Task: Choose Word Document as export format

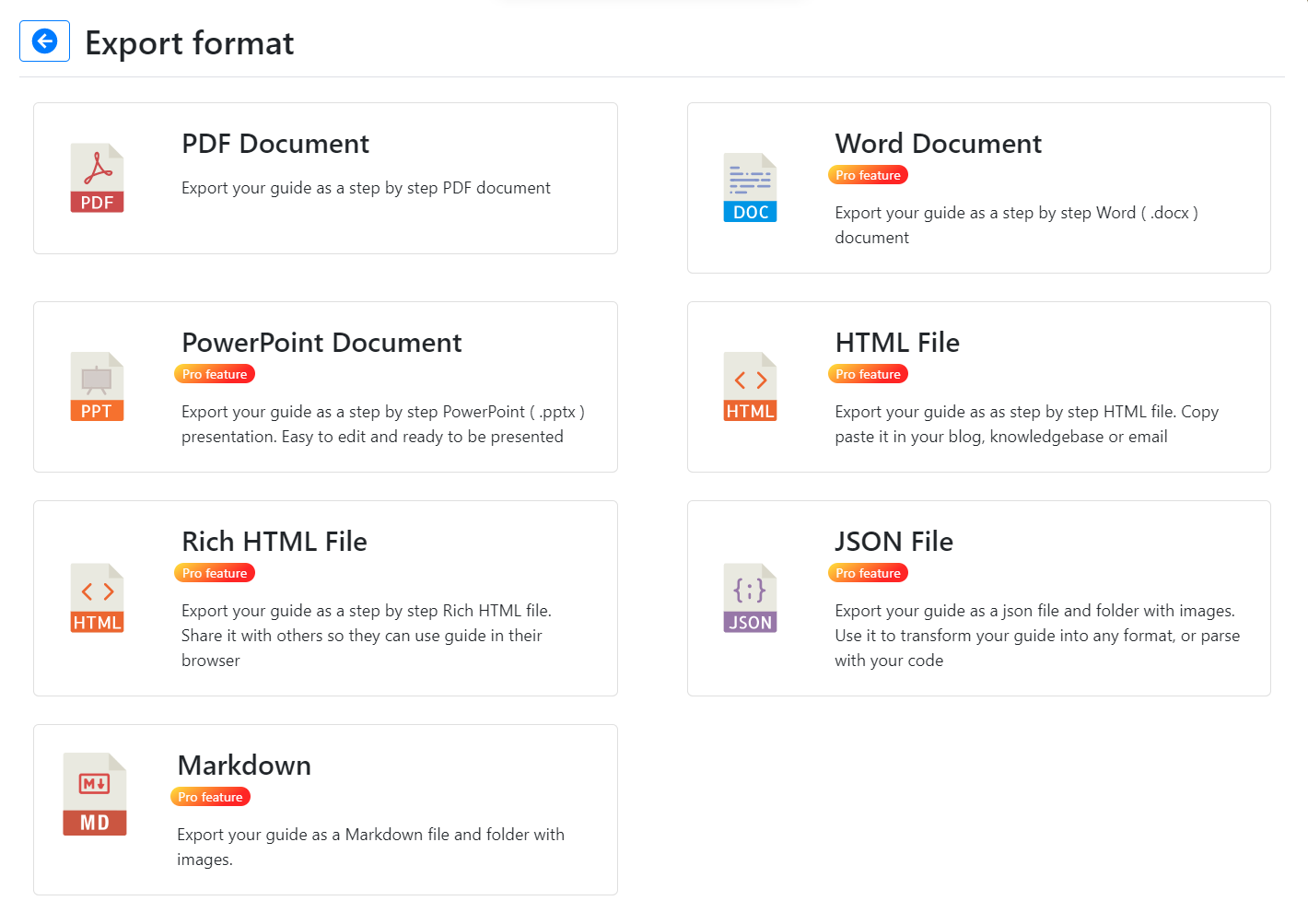Action: (x=978, y=188)
